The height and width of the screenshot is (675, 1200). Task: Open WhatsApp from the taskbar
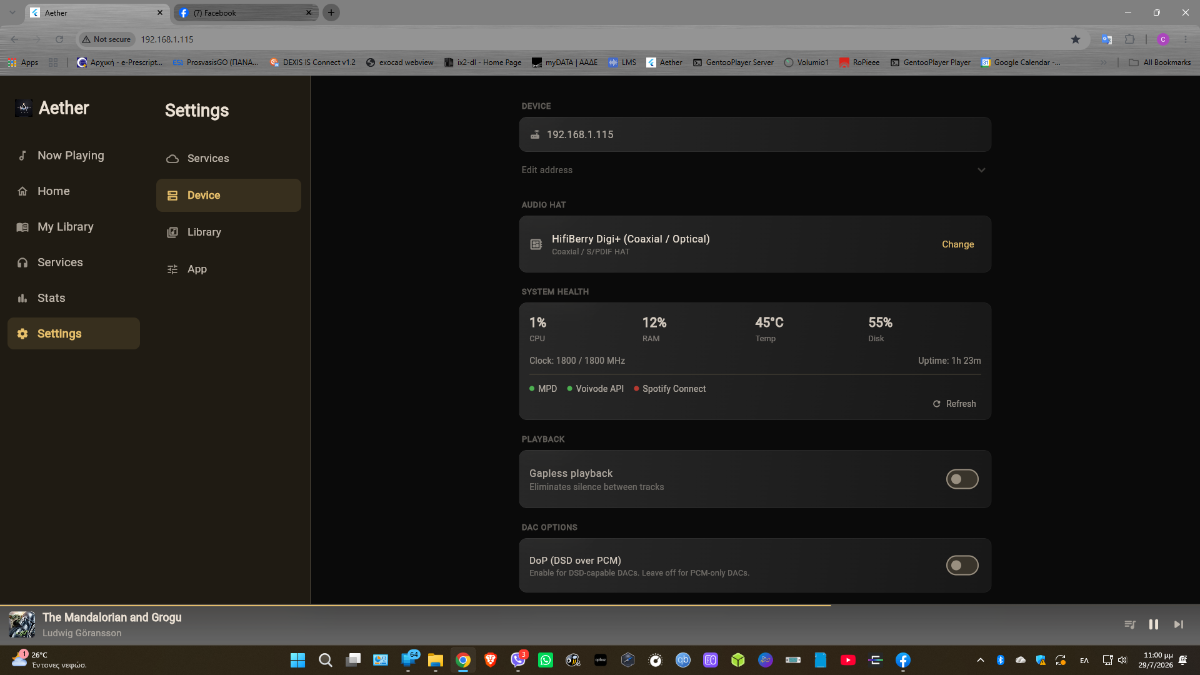click(x=545, y=660)
